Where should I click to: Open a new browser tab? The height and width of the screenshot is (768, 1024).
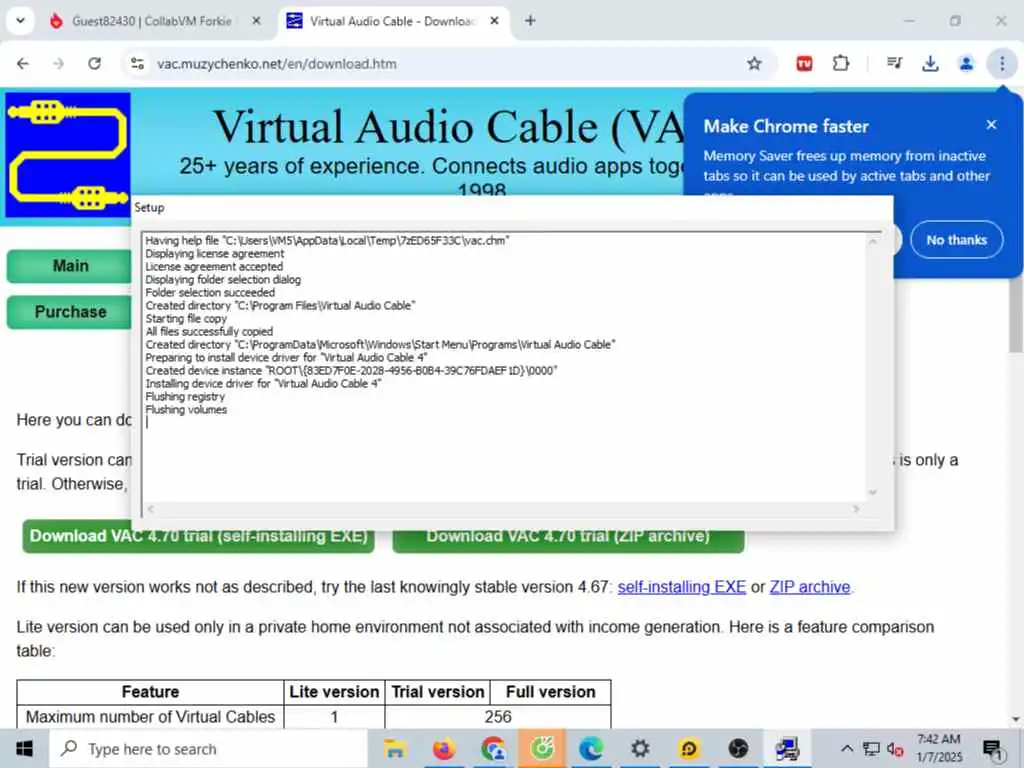[530, 21]
